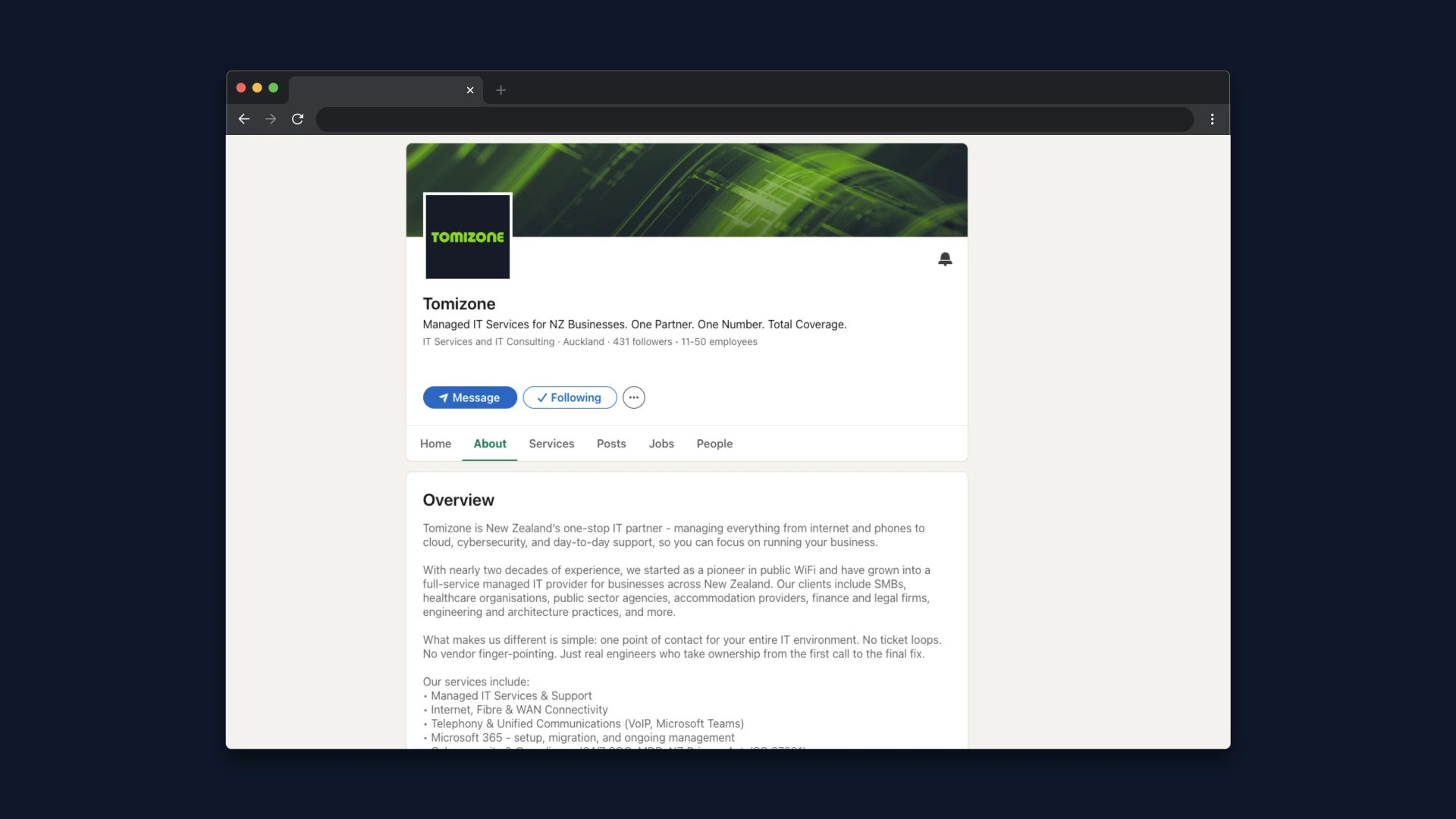This screenshot has width=1456, height=819.
Task: Reload the page with refresh icon
Action: click(298, 119)
